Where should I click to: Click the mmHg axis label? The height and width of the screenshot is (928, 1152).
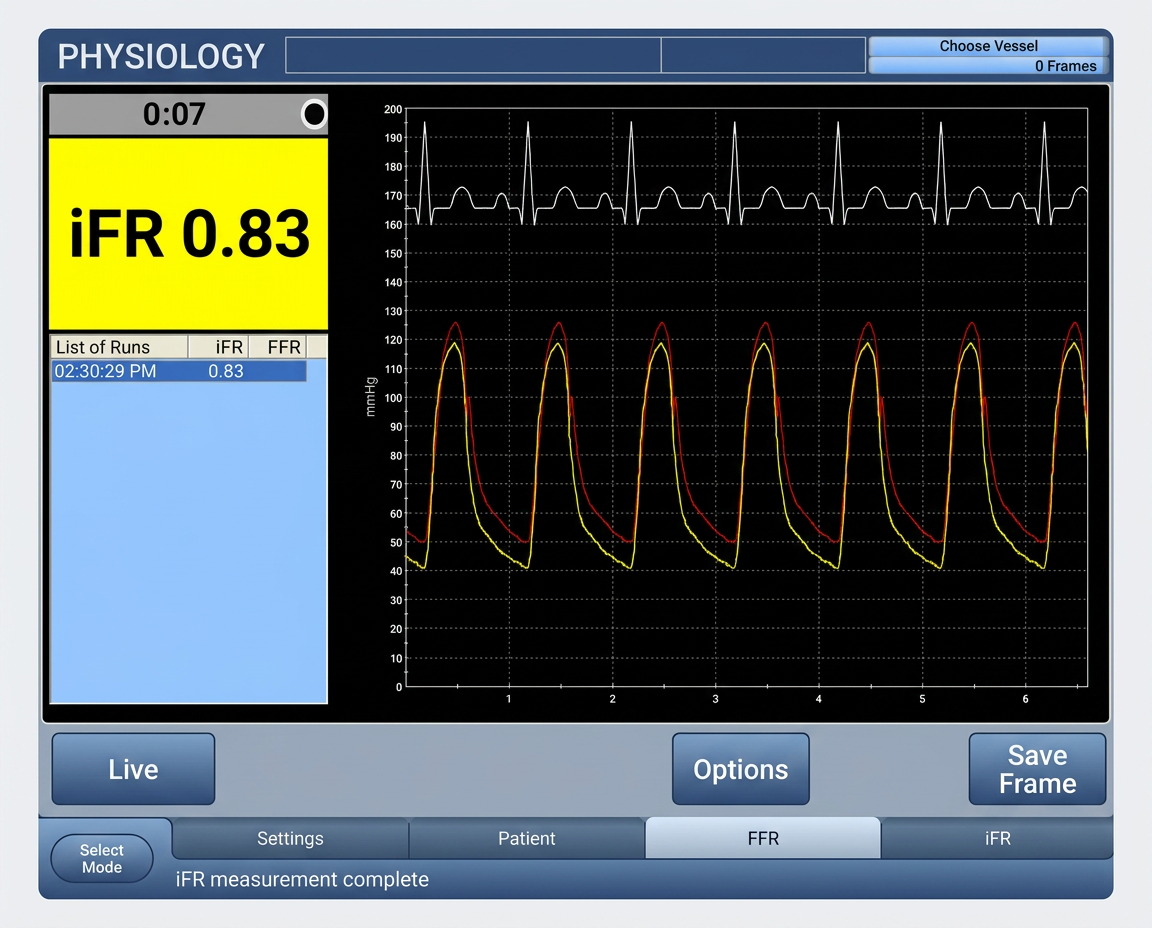370,397
